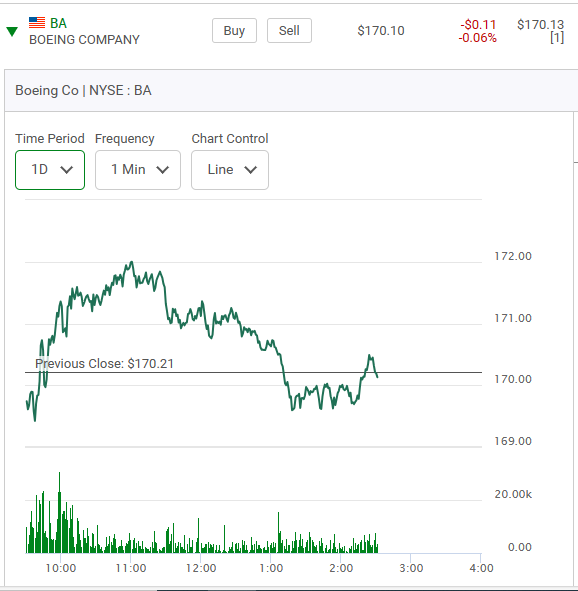This screenshot has height=591, width=578.
Task: Click the 11:00 time axis label
Action: point(131,568)
